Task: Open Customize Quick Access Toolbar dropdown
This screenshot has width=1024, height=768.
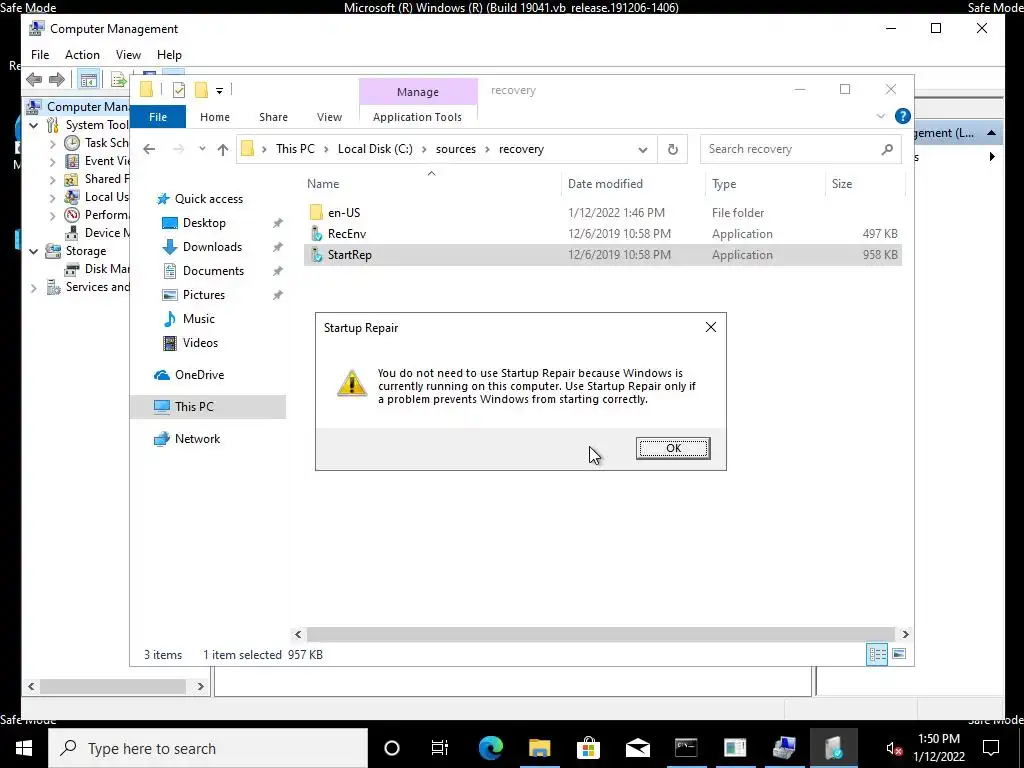Action: click(219, 90)
